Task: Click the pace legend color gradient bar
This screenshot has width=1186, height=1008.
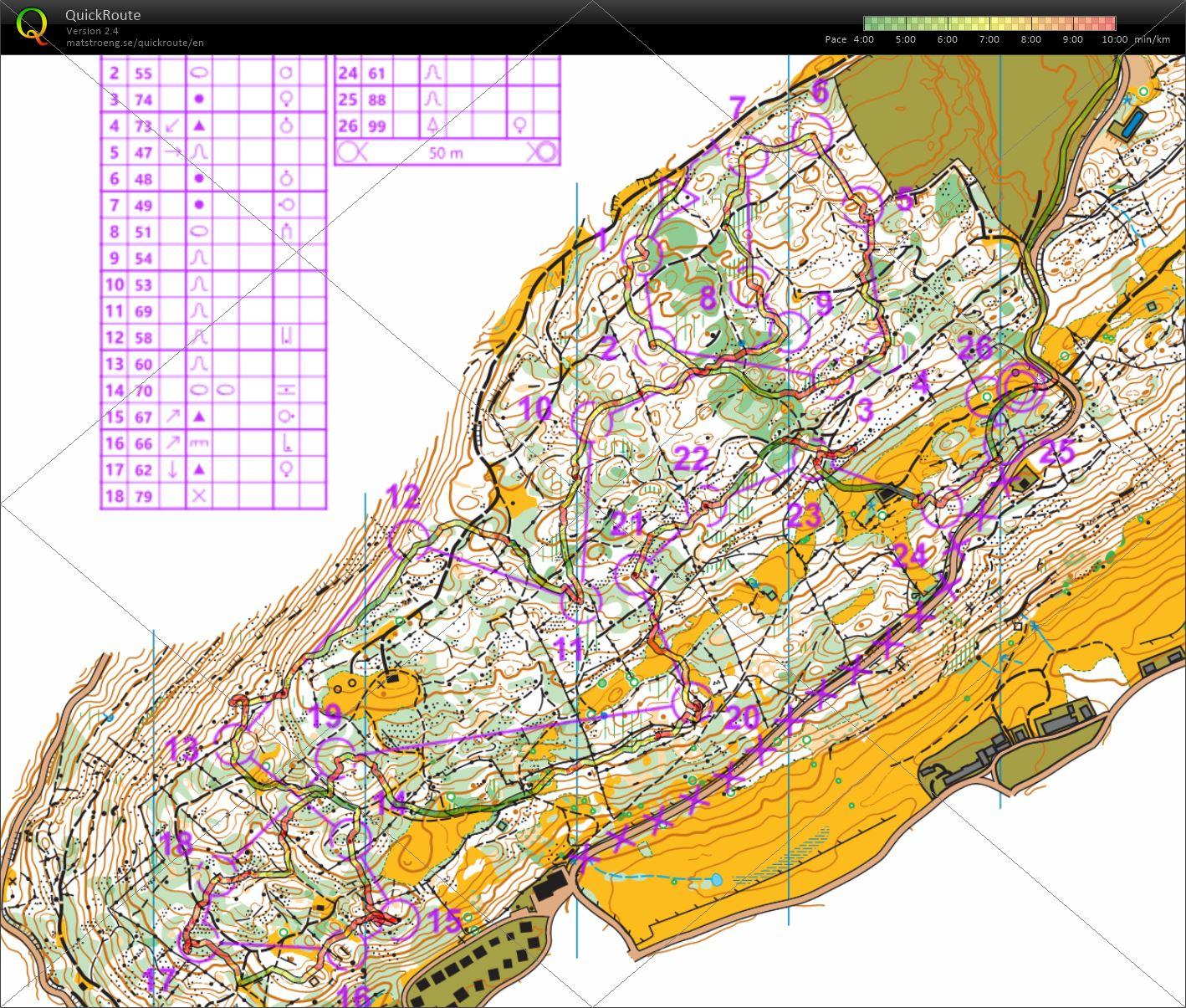Action: [x=989, y=23]
